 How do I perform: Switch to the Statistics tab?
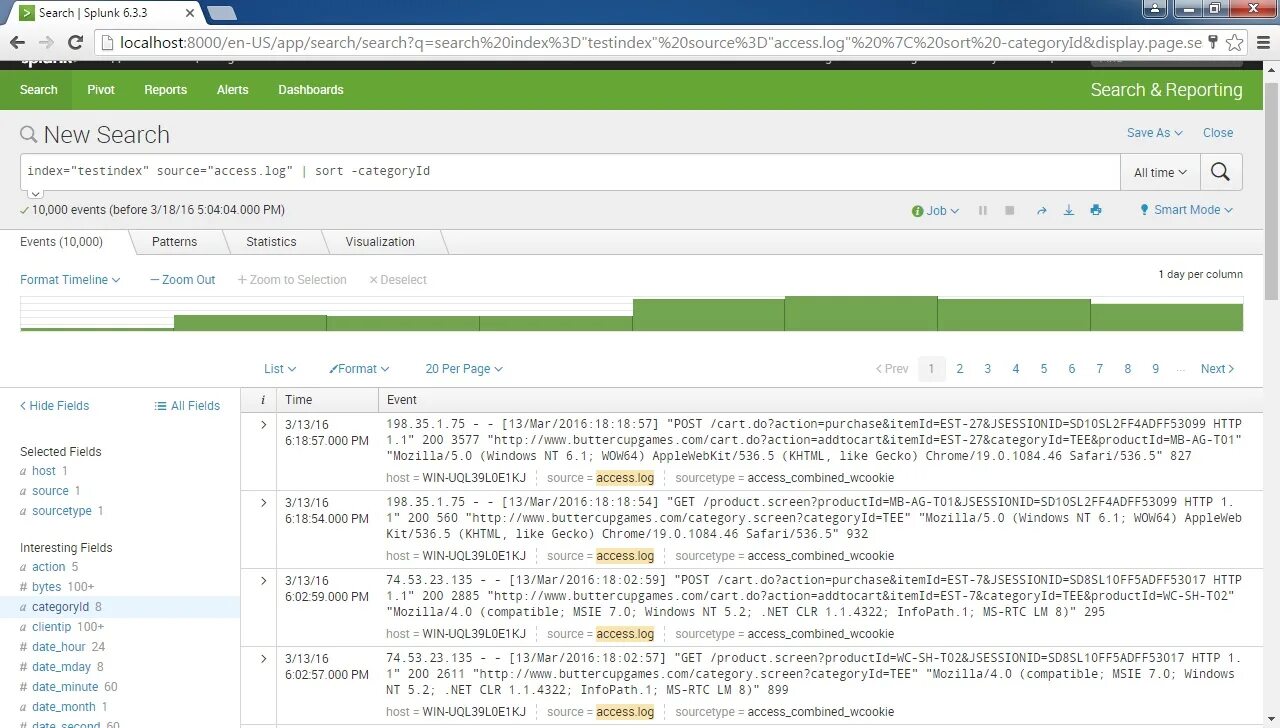point(271,242)
